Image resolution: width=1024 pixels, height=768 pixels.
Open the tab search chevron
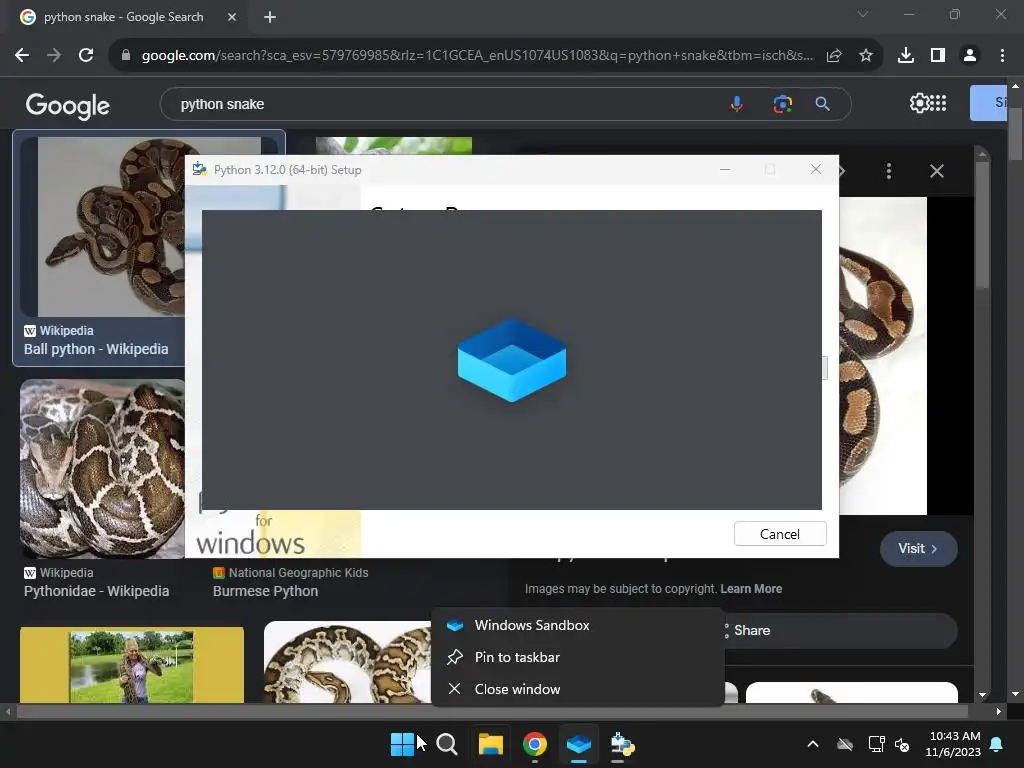coord(863,14)
